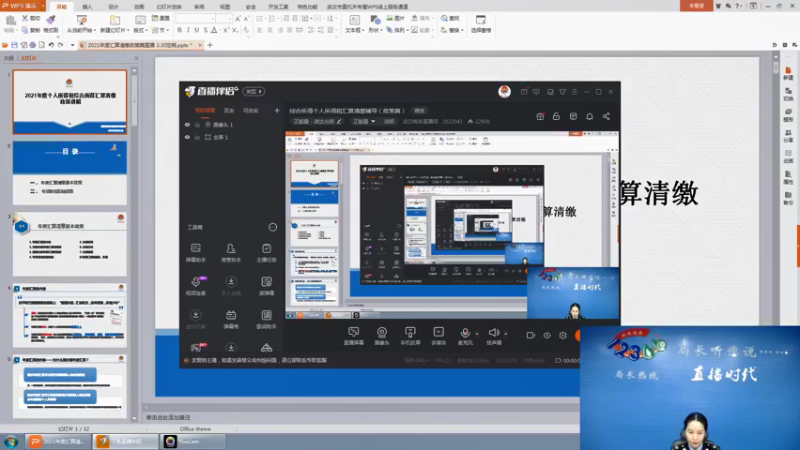The height and width of the screenshot is (450, 800).
Task: Click the Redo arrow in quick access toolbar
Action: pyautogui.click(x=60, y=45)
